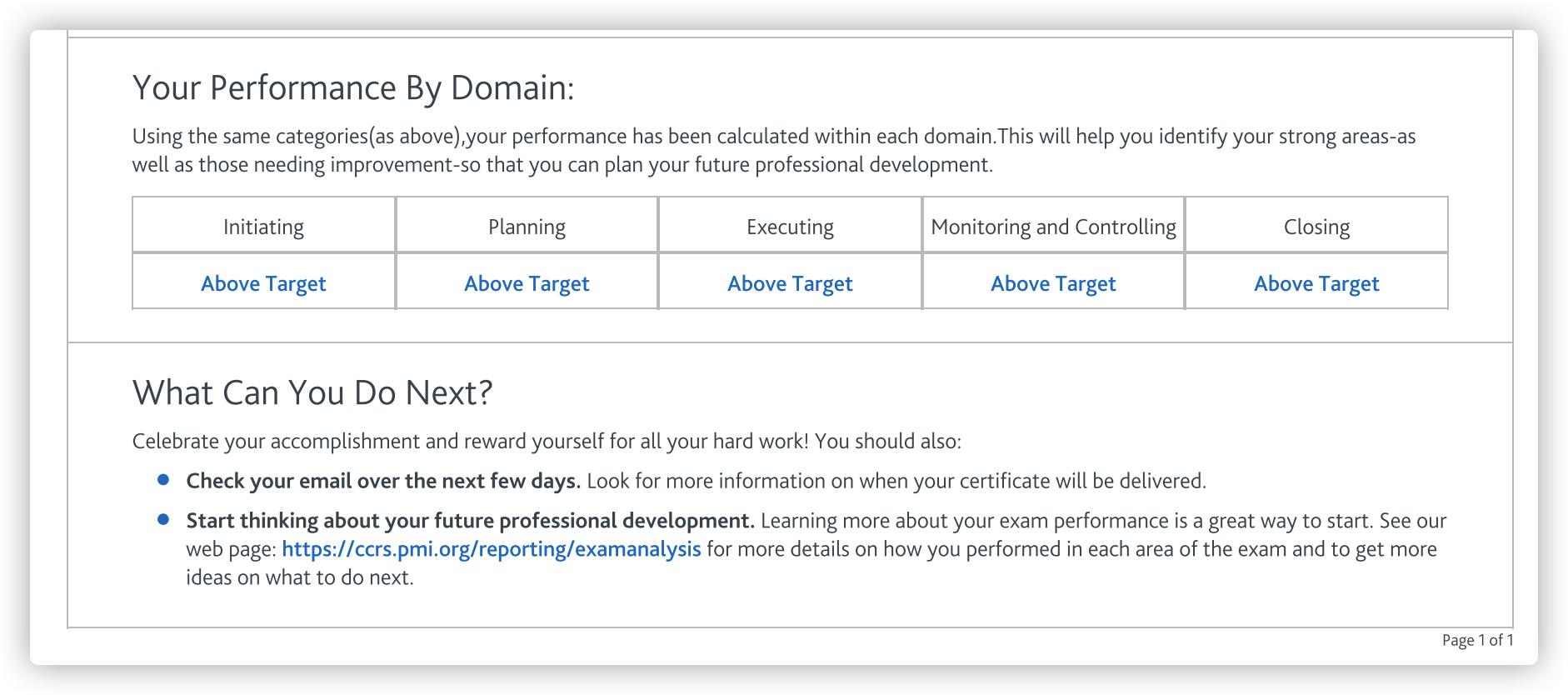
Task: Click Above Target result under Planning
Action: pyautogui.click(x=527, y=283)
